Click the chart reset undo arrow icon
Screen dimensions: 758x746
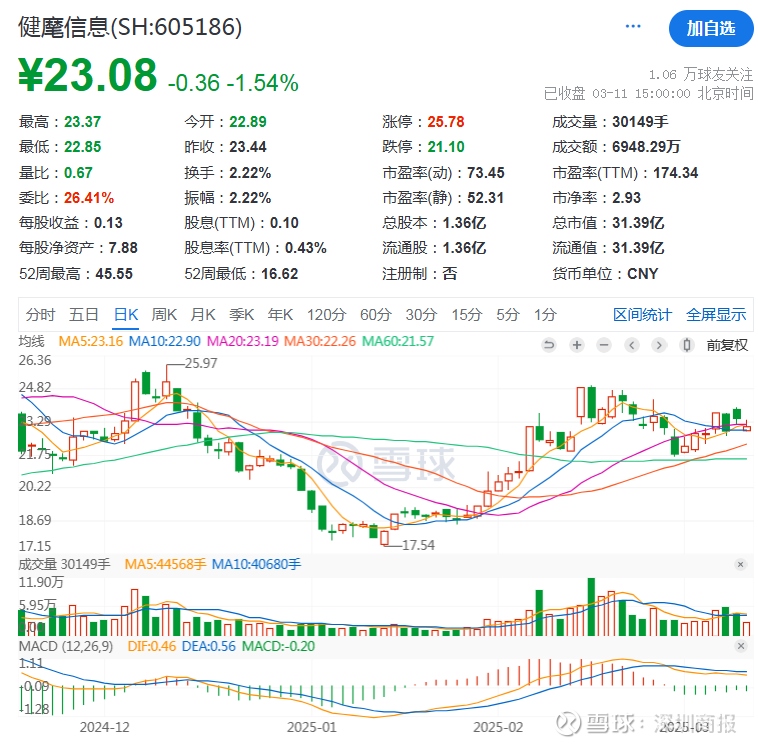[549, 345]
